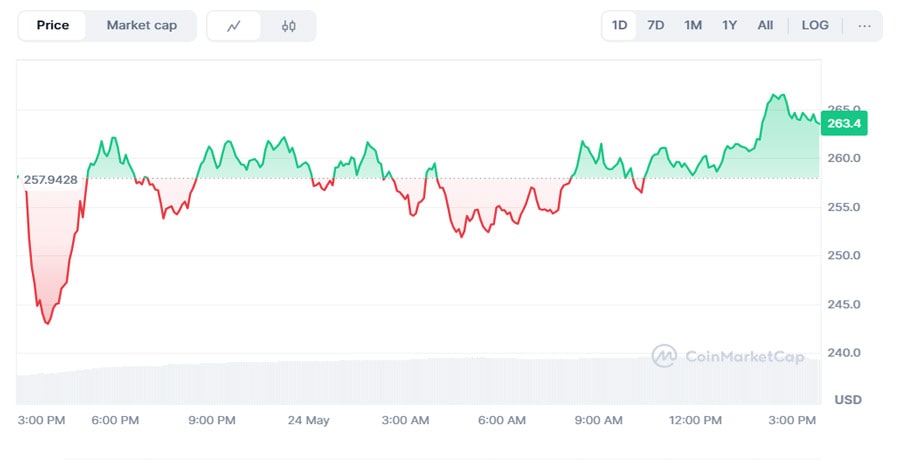
Task: Select the 1M time range
Action: [693, 26]
